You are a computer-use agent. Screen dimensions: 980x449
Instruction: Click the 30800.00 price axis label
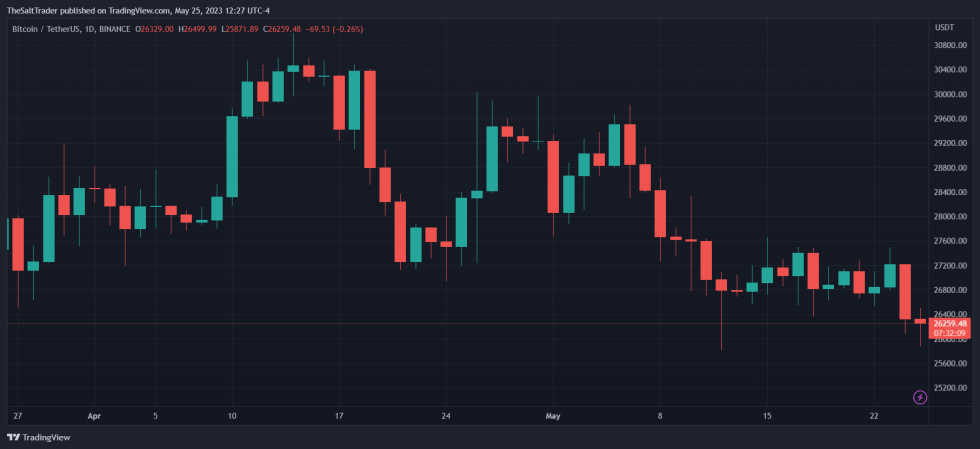coord(949,45)
